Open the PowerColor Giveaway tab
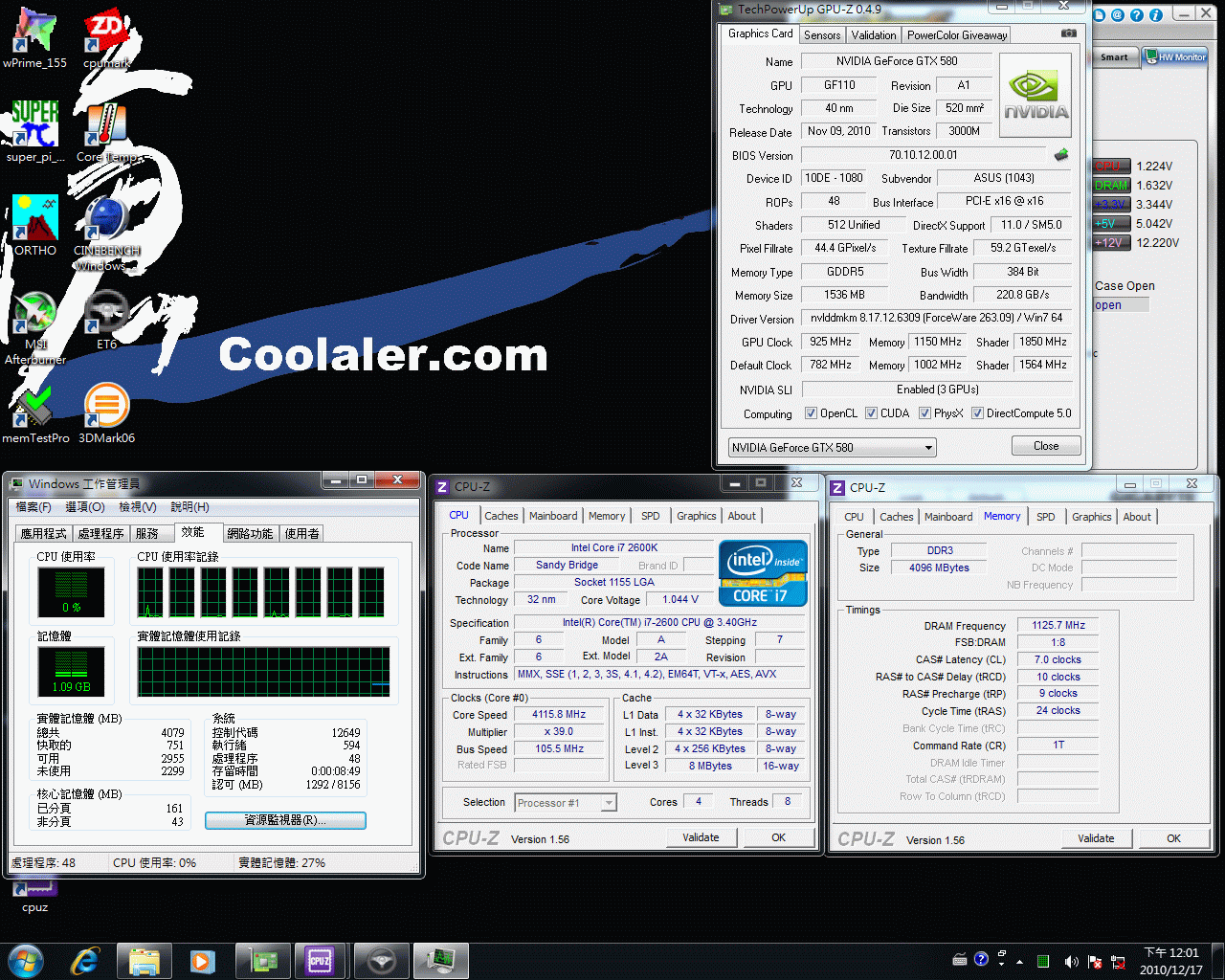This screenshot has width=1225, height=980. [957, 35]
